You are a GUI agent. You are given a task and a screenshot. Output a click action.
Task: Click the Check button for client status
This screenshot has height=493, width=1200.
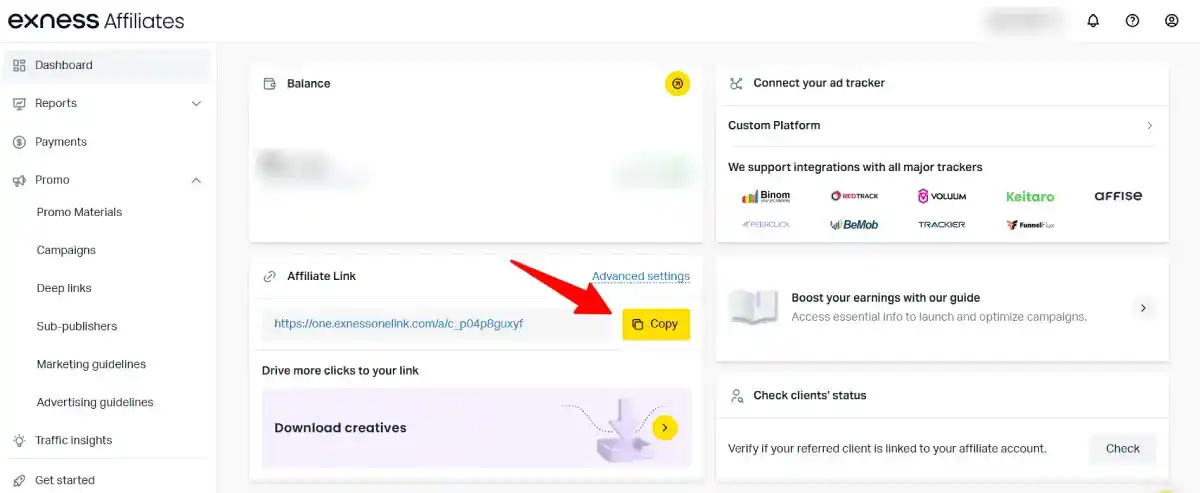pyautogui.click(x=1122, y=449)
